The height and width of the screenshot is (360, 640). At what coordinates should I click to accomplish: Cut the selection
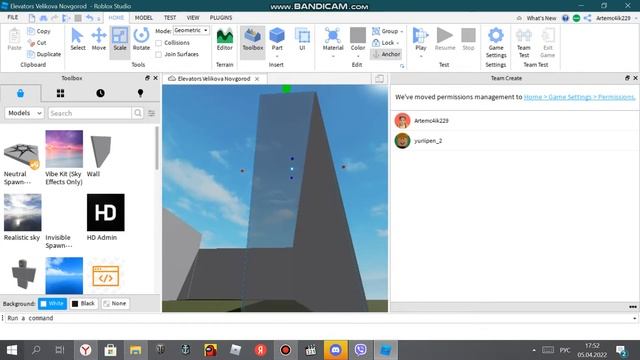[37, 42]
